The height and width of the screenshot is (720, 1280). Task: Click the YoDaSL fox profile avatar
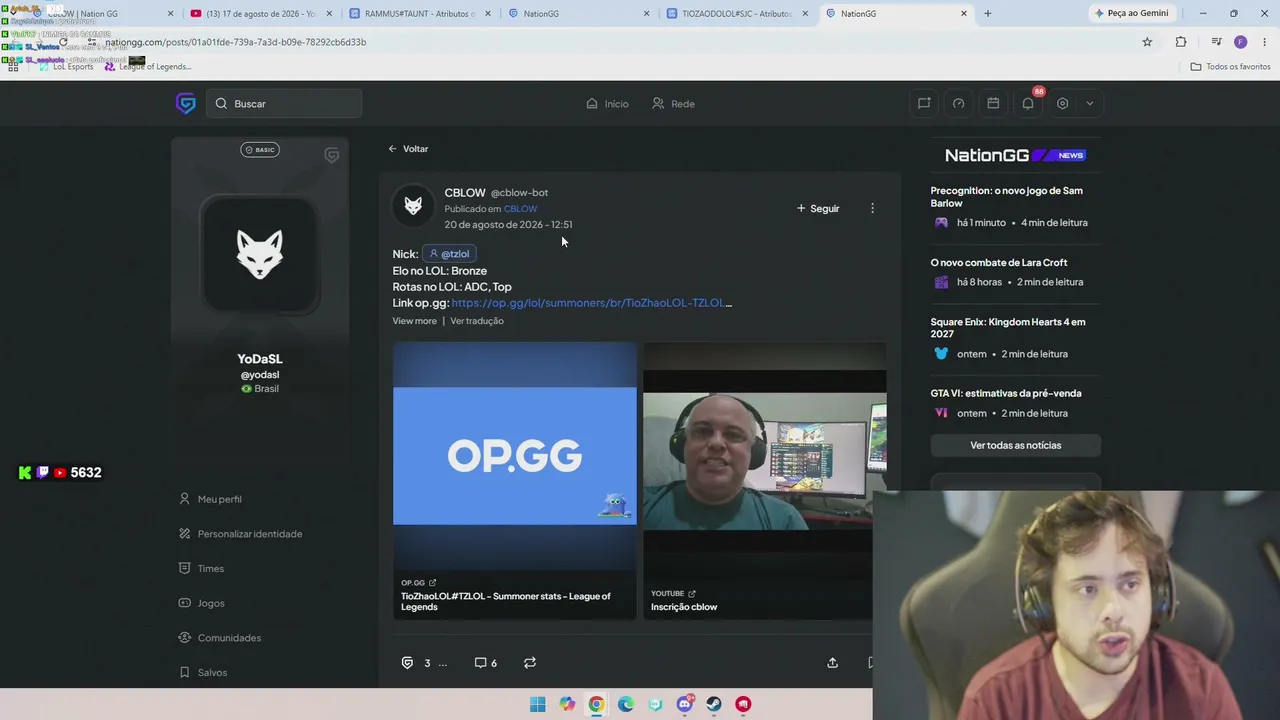pos(260,254)
